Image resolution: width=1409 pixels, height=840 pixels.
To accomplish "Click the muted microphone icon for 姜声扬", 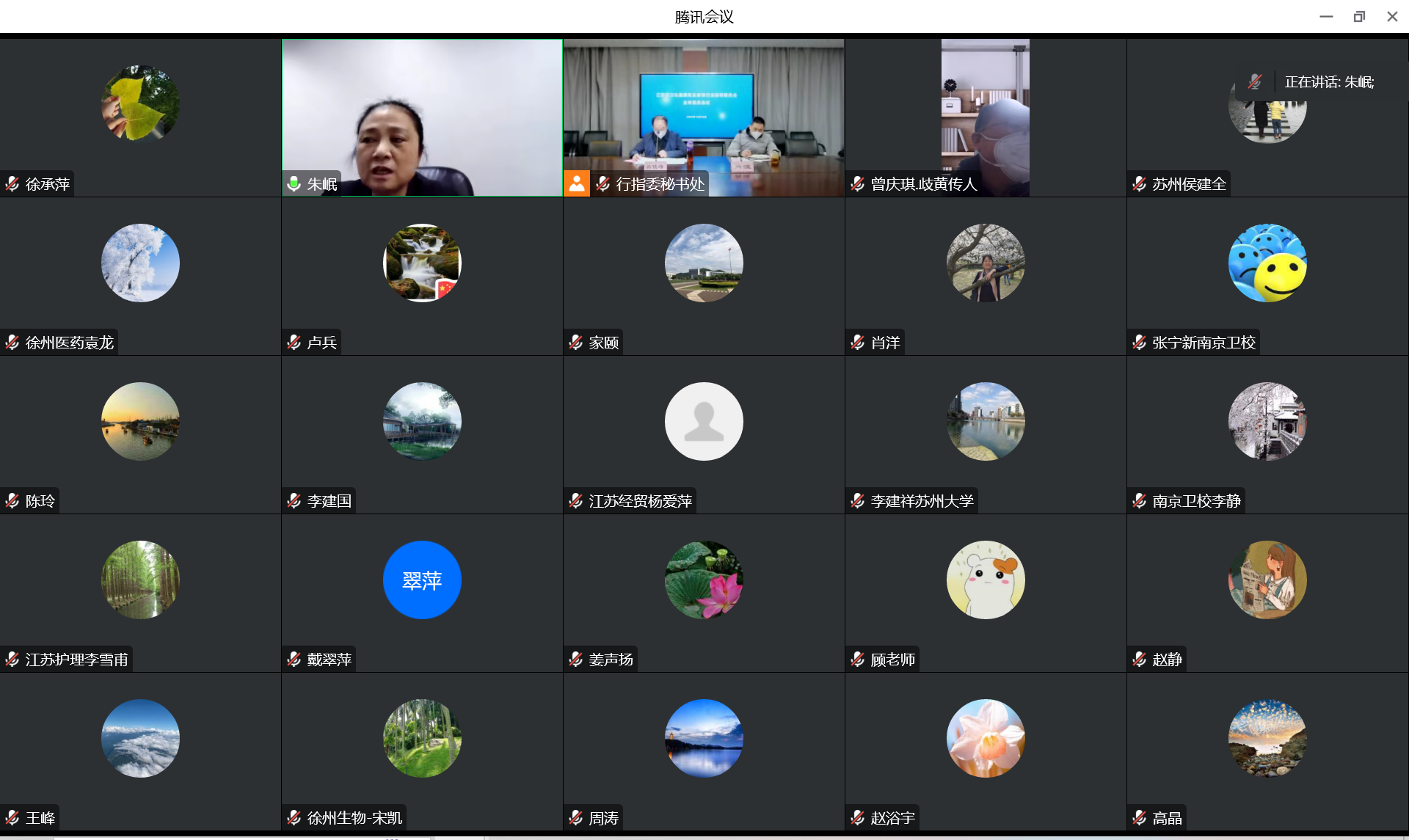I will 576,659.
